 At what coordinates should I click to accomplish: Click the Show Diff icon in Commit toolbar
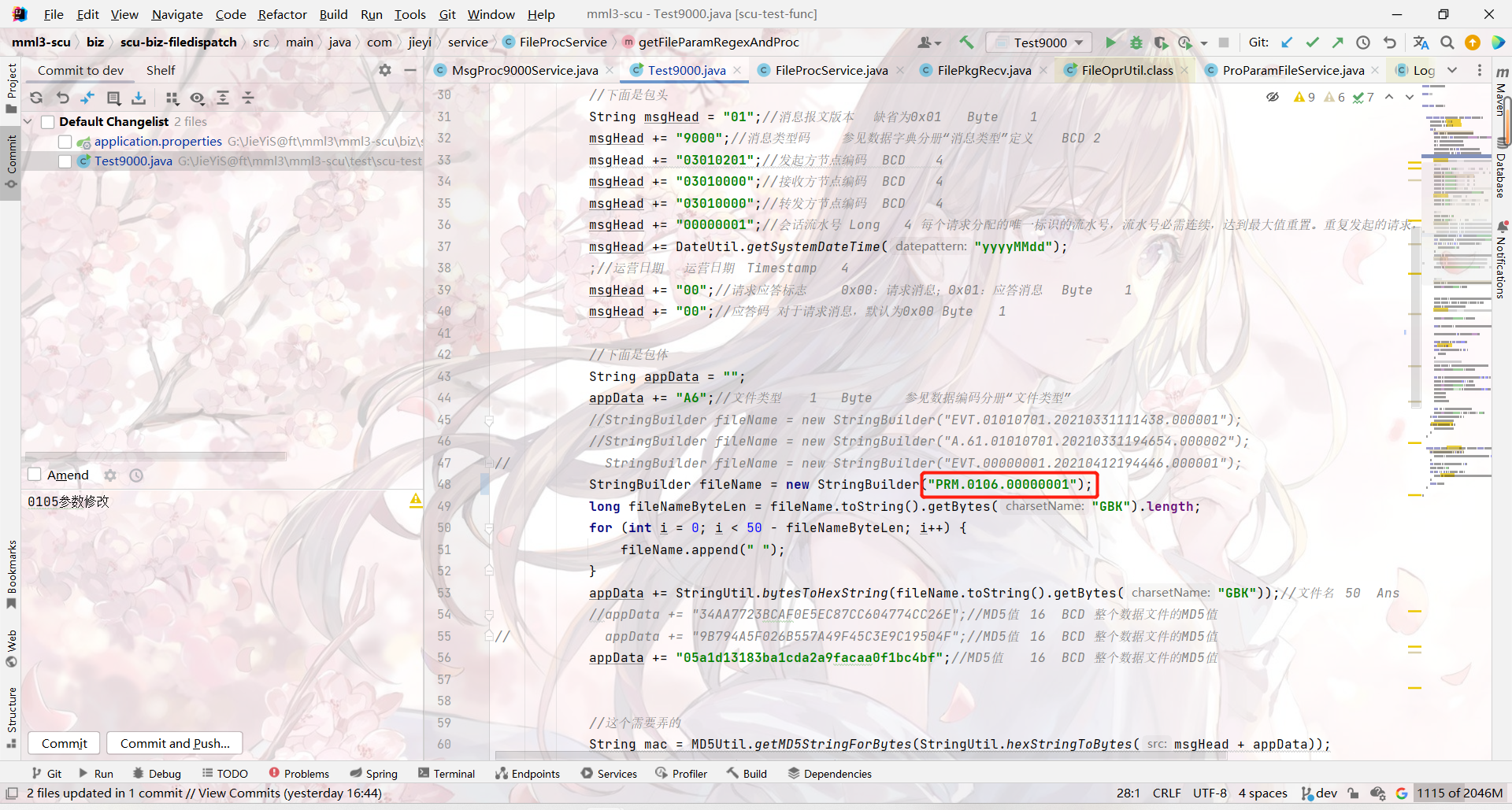point(87,98)
